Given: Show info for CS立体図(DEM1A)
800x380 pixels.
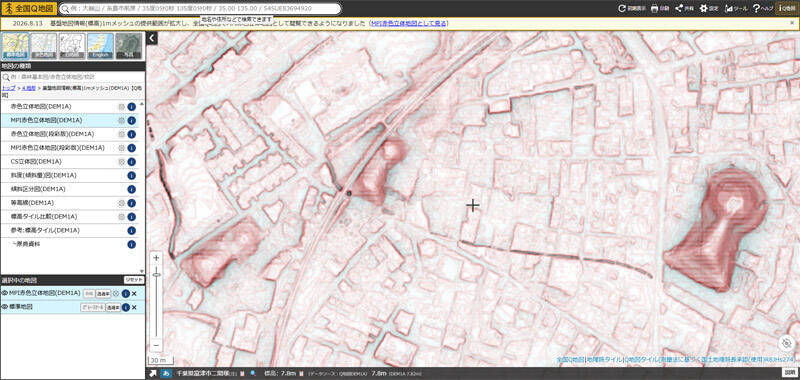Looking at the screenshot, I should pyautogui.click(x=132, y=162).
